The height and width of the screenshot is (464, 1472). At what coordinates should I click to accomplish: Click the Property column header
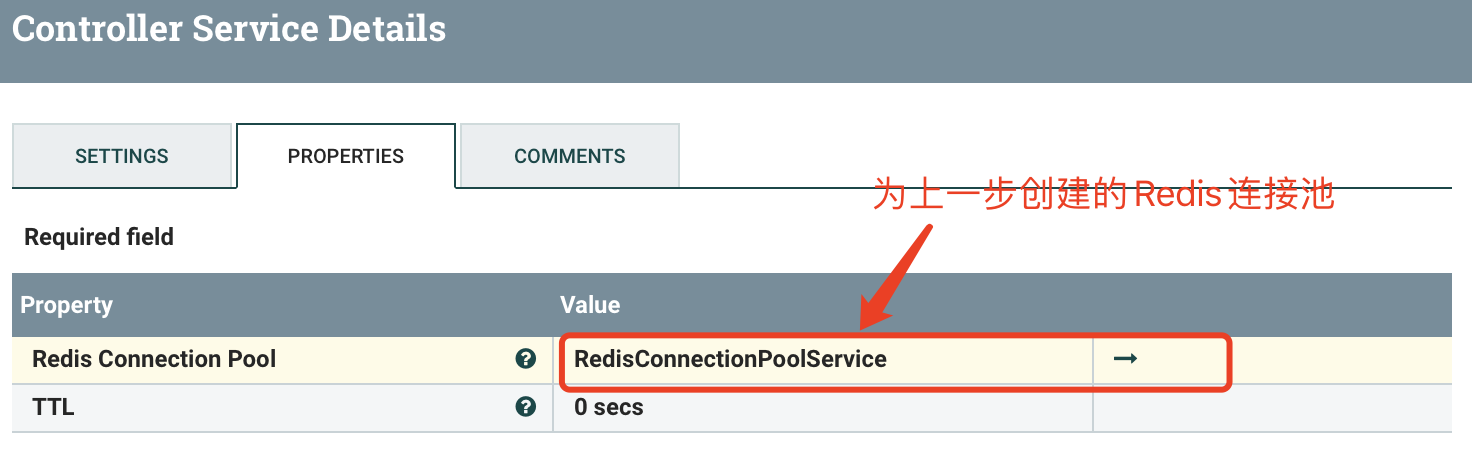coord(66,305)
